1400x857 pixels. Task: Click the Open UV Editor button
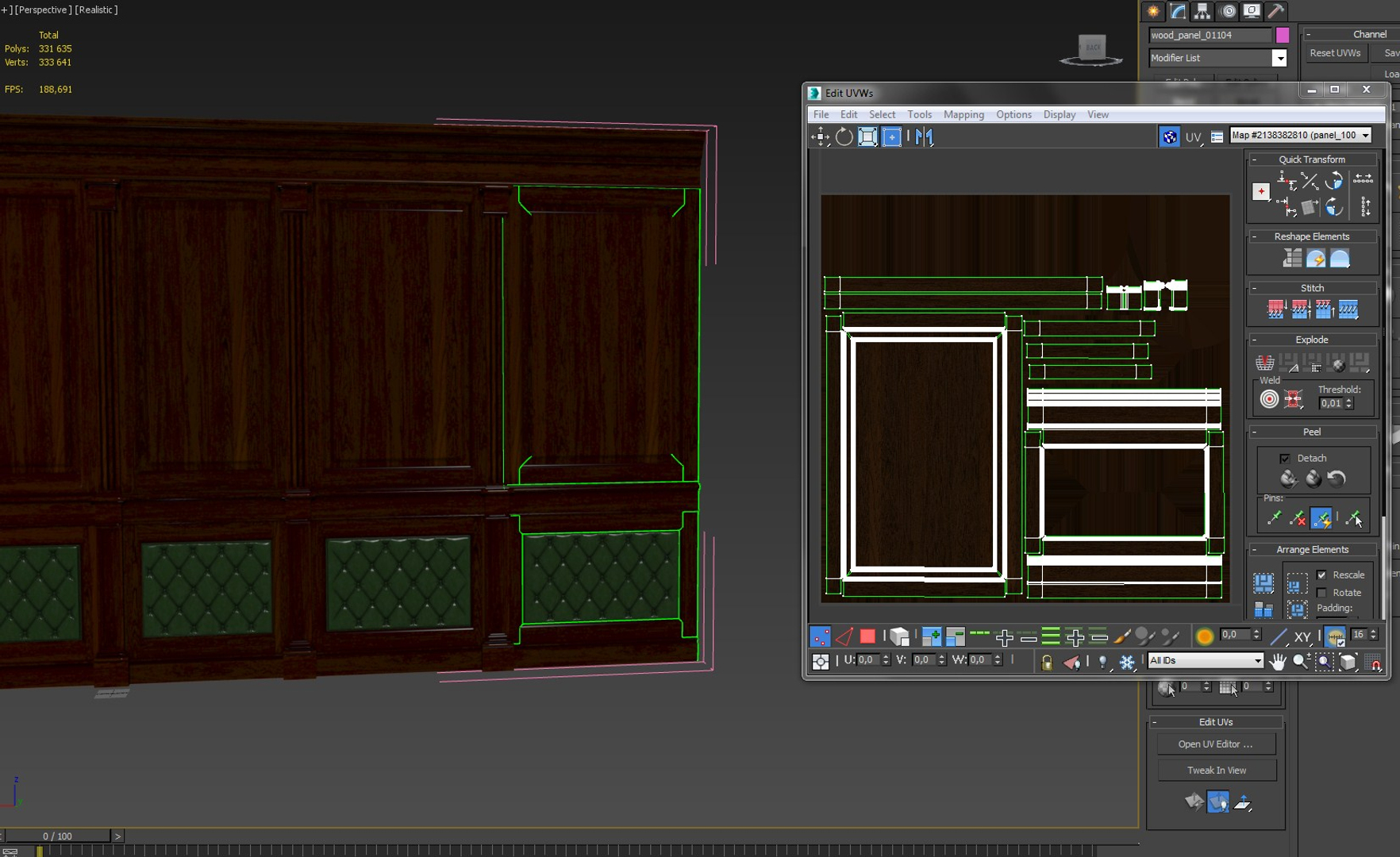pyautogui.click(x=1216, y=744)
